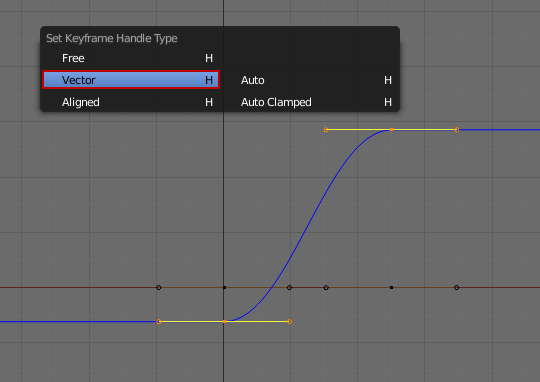The height and width of the screenshot is (382, 540).
Task: Select the lower orange keyframe on blue curve
Action: [x=224, y=321]
